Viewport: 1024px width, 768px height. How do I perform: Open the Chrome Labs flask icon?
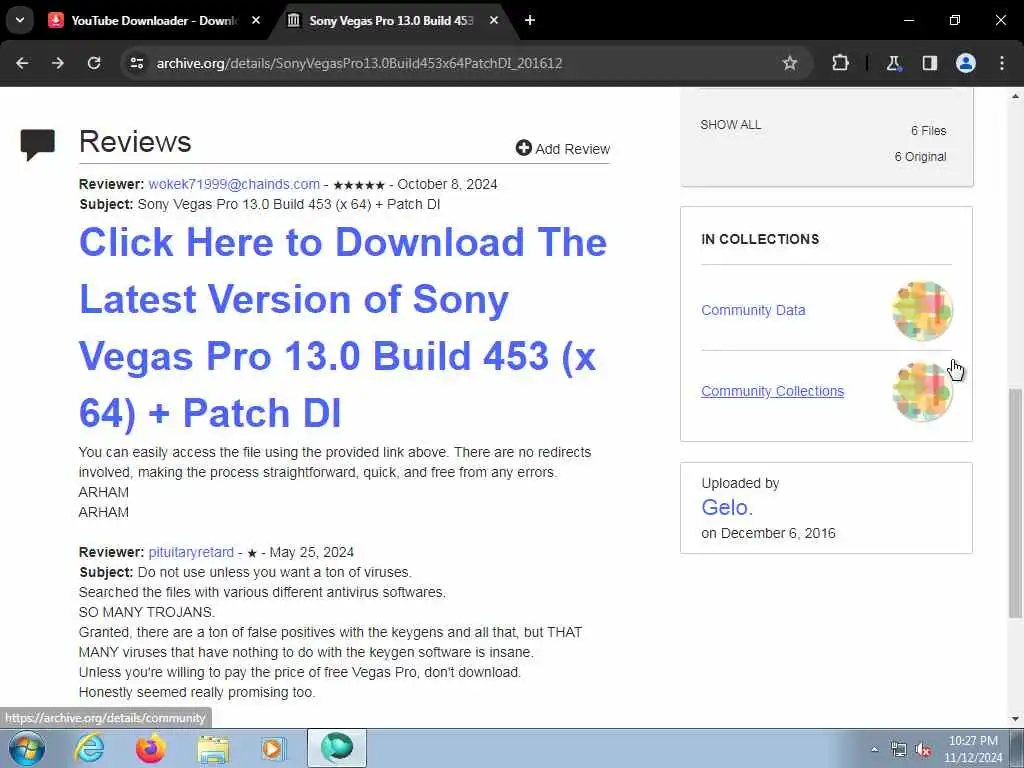coord(893,63)
